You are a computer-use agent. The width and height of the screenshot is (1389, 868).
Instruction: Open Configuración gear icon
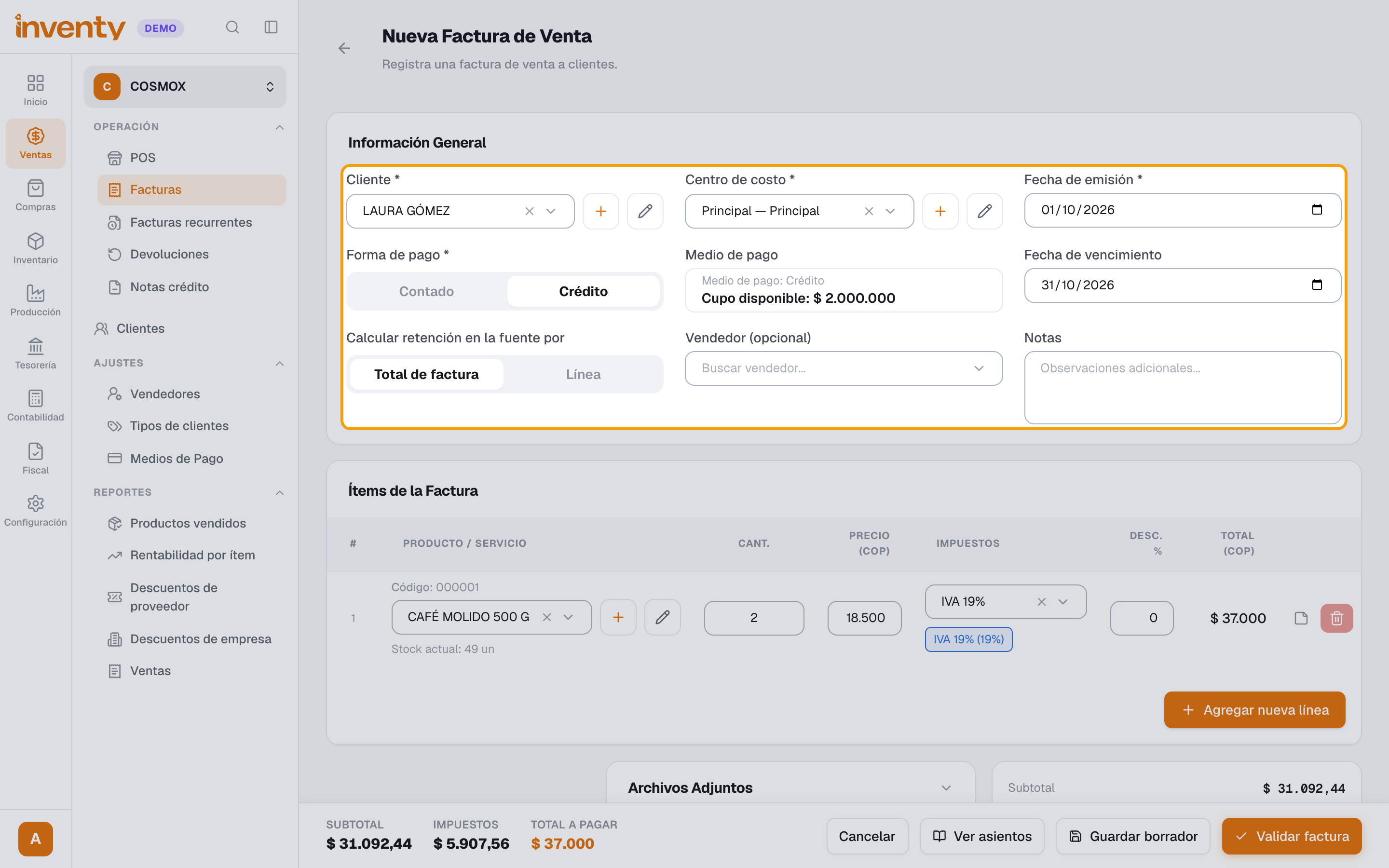[x=36, y=511]
